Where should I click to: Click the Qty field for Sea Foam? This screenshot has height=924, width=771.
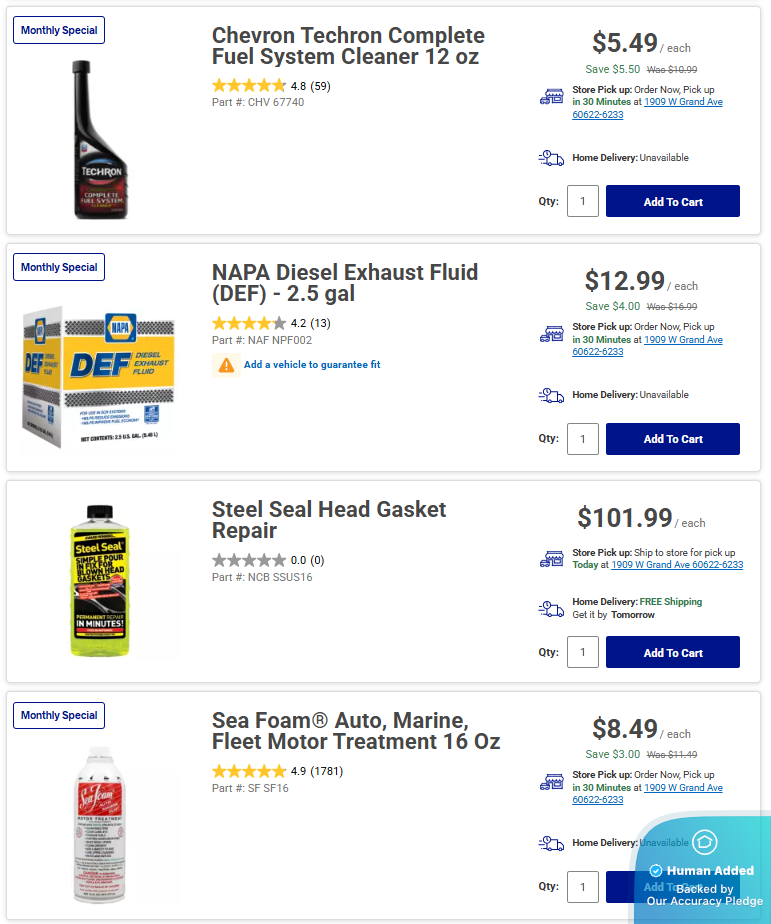(x=582, y=886)
